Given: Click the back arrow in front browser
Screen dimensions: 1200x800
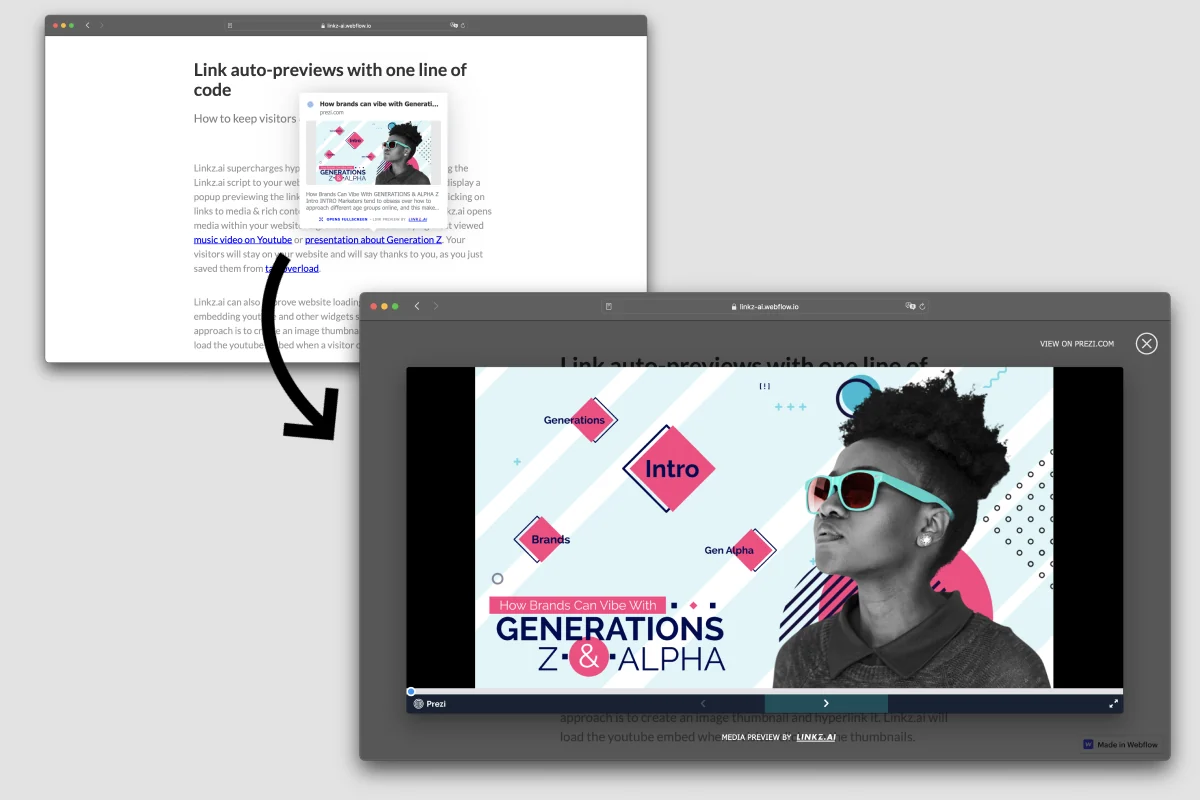Looking at the screenshot, I should coord(417,306).
